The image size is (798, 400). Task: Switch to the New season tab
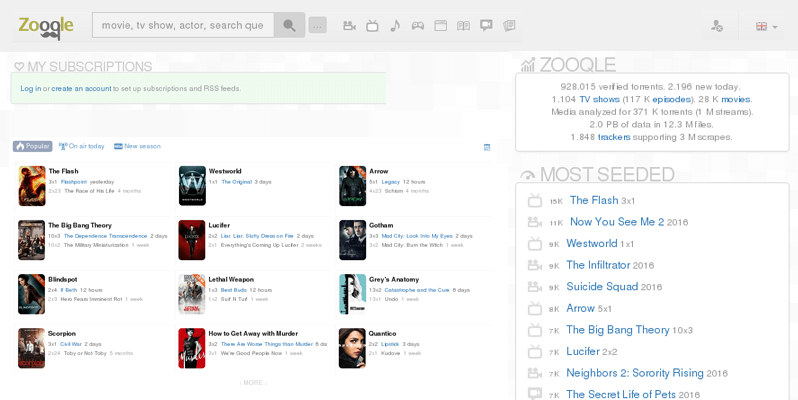[x=137, y=146]
